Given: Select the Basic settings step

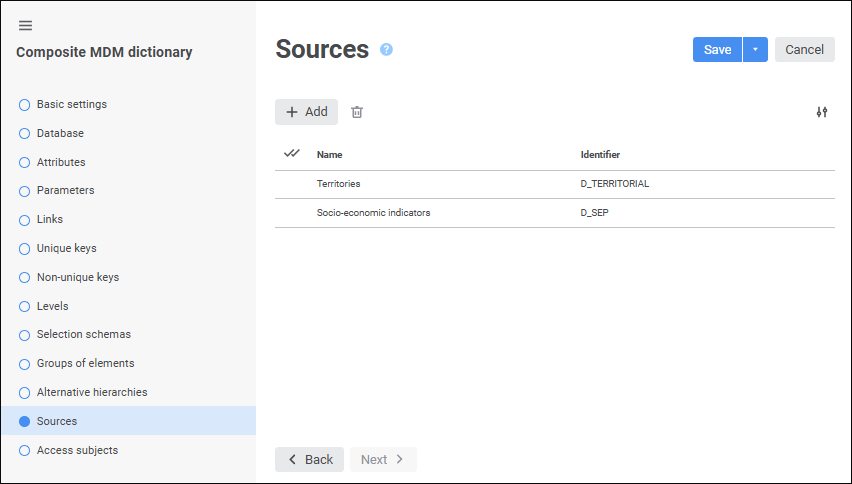Looking at the screenshot, I should click(x=71, y=104).
